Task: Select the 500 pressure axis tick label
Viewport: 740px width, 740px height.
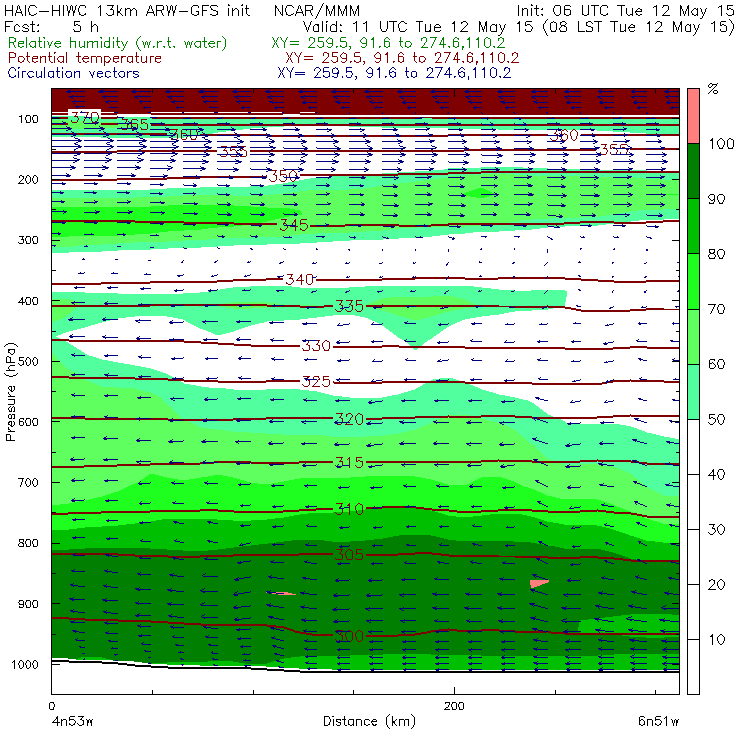Action: pos(28,361)
